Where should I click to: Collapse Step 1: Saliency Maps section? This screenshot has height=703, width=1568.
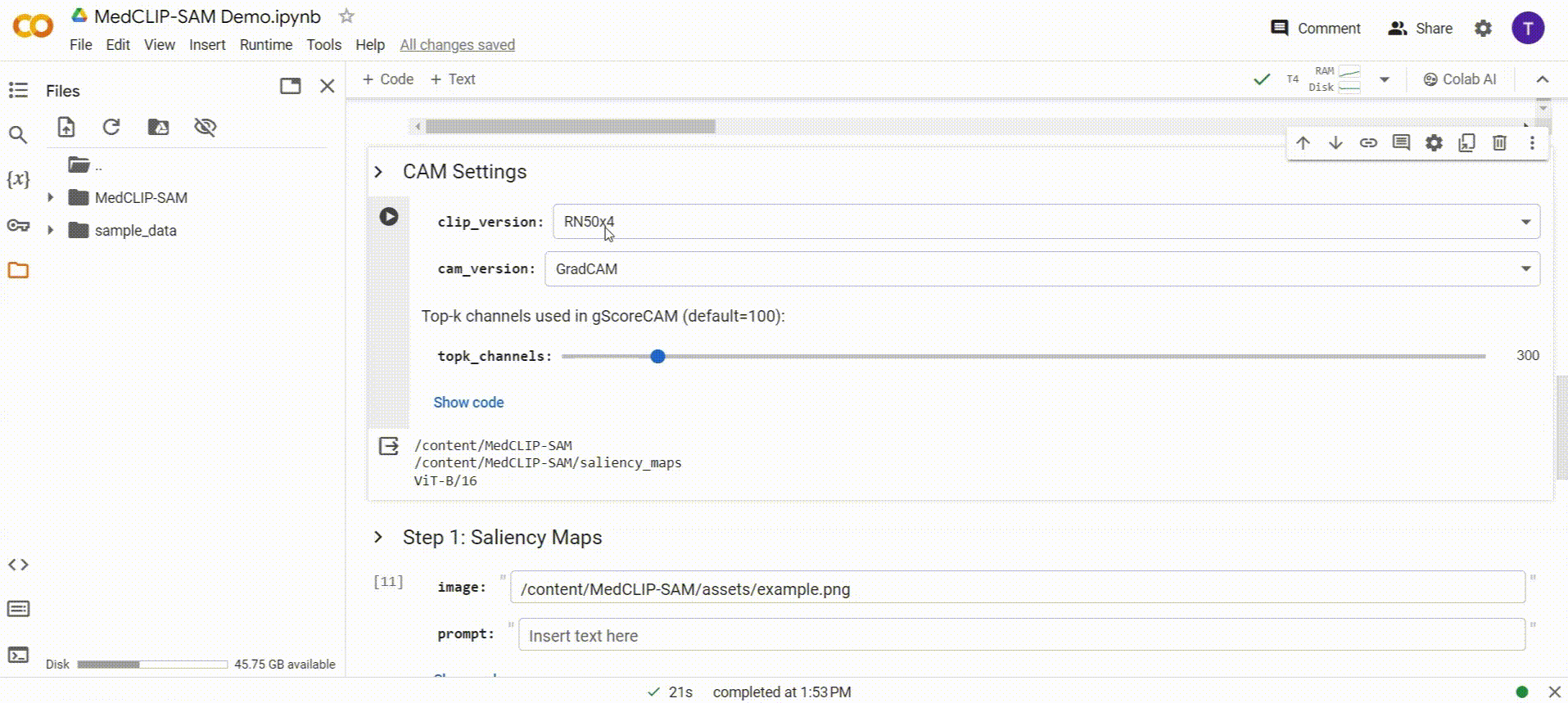pos(378,538)
